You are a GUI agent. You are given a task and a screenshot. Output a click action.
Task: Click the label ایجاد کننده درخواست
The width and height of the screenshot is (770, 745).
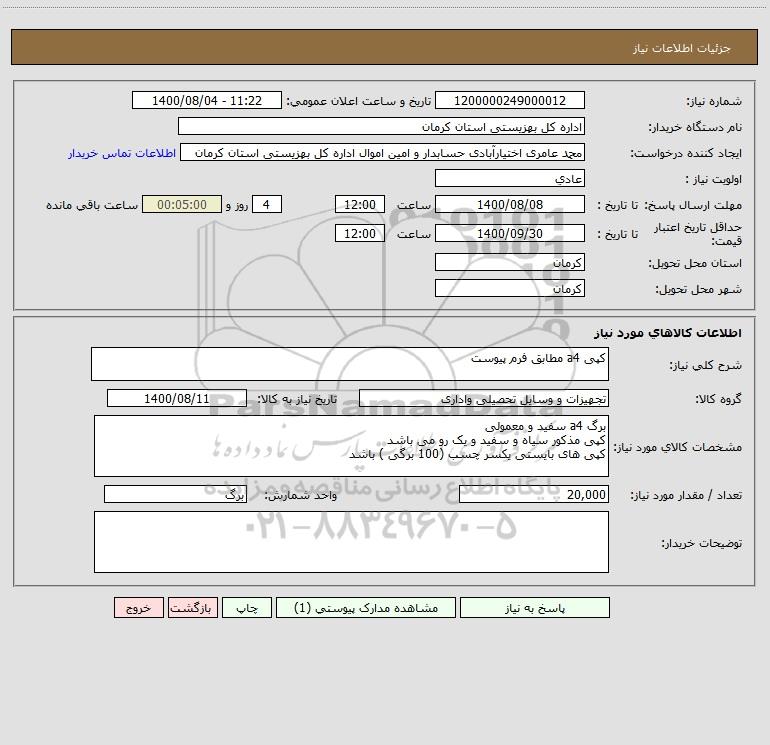tap(686, 154)
